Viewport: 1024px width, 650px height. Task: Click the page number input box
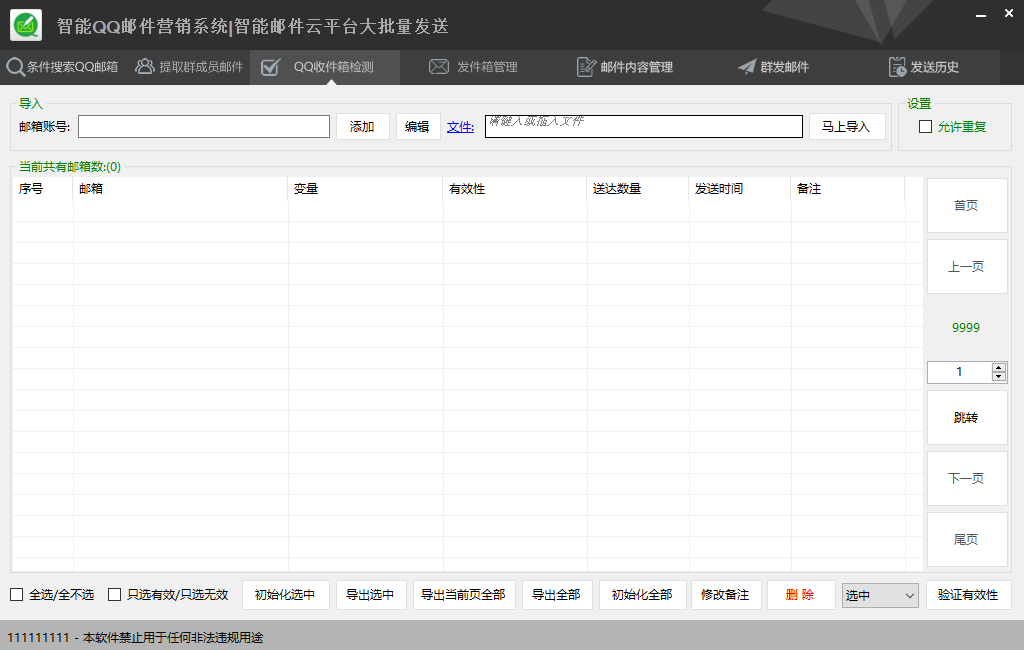click(x=959, y=372)
